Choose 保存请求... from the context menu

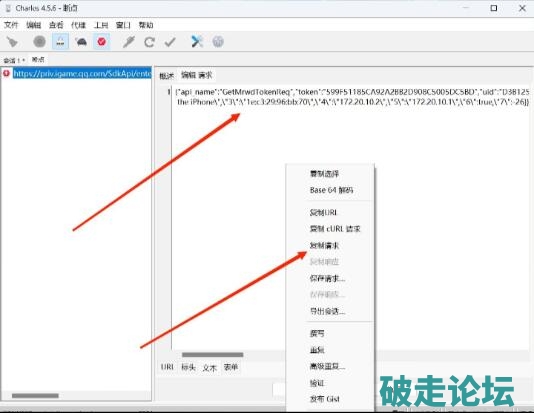(x=327, y=278)
